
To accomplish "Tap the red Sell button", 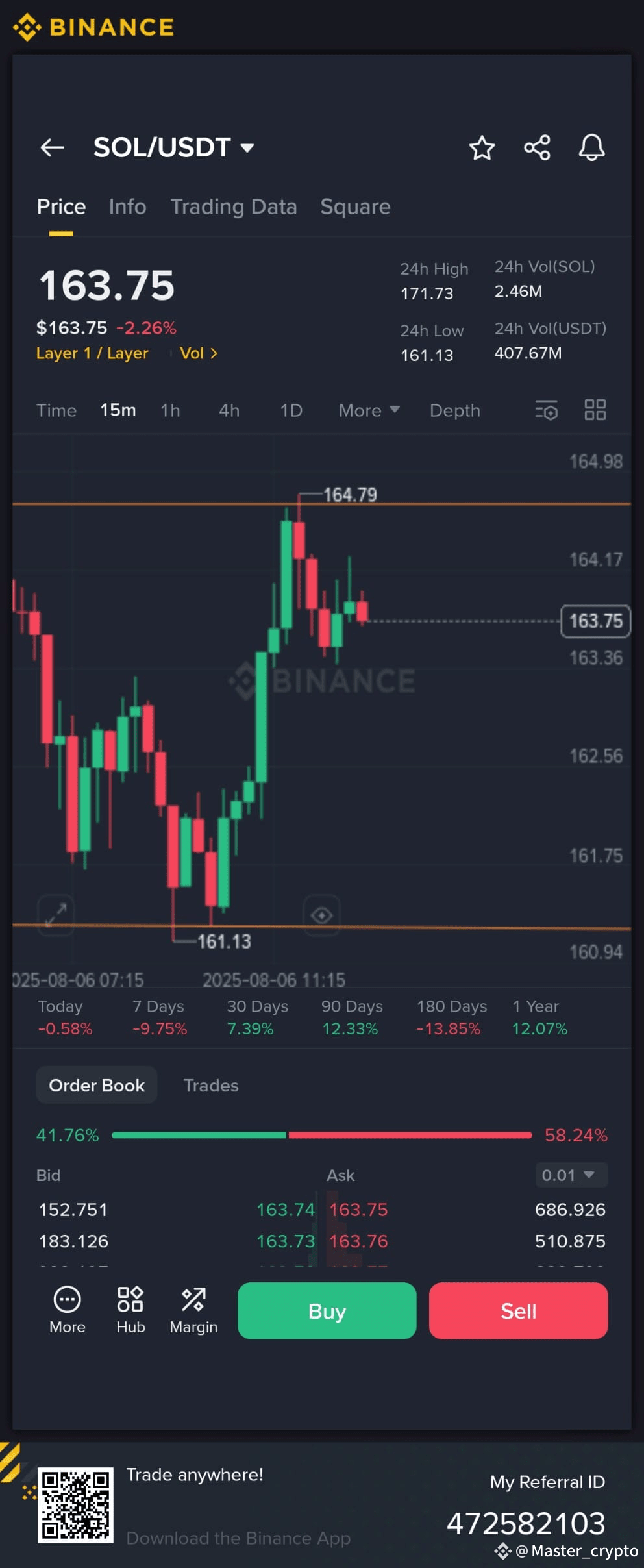I will [x=518, y=1310].
